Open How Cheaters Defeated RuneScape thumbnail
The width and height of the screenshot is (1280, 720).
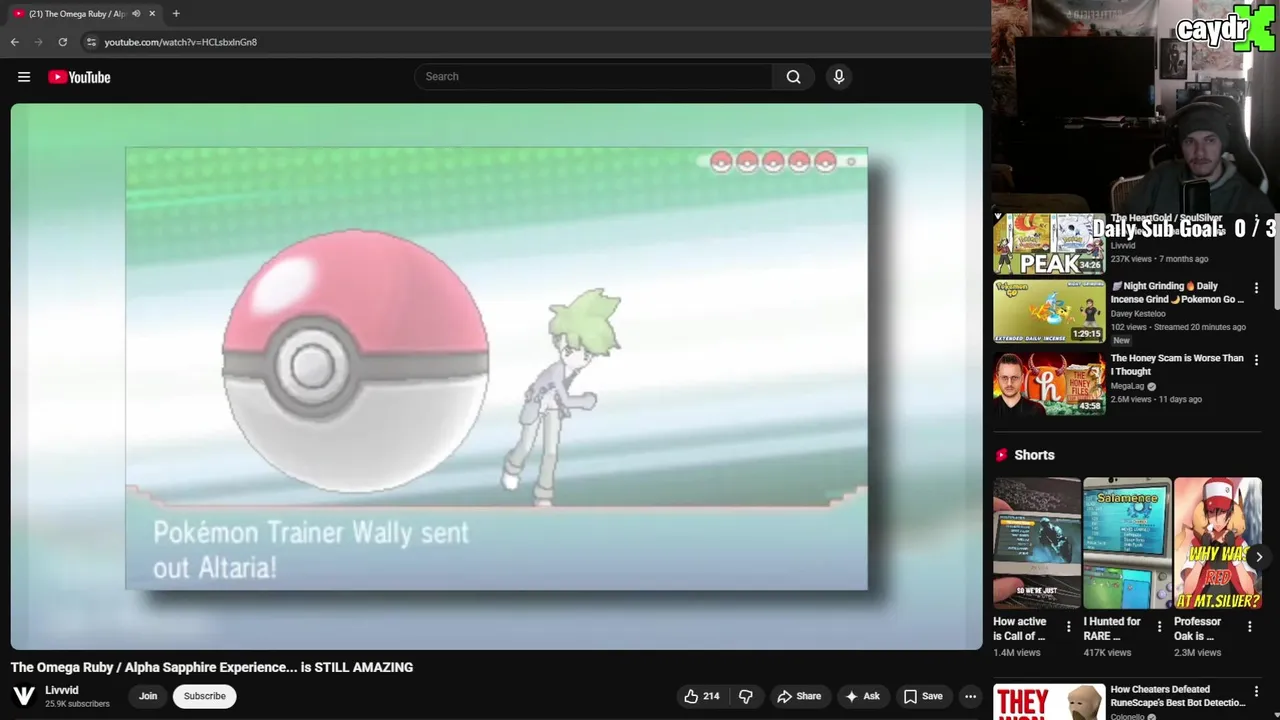(1049, 702)
